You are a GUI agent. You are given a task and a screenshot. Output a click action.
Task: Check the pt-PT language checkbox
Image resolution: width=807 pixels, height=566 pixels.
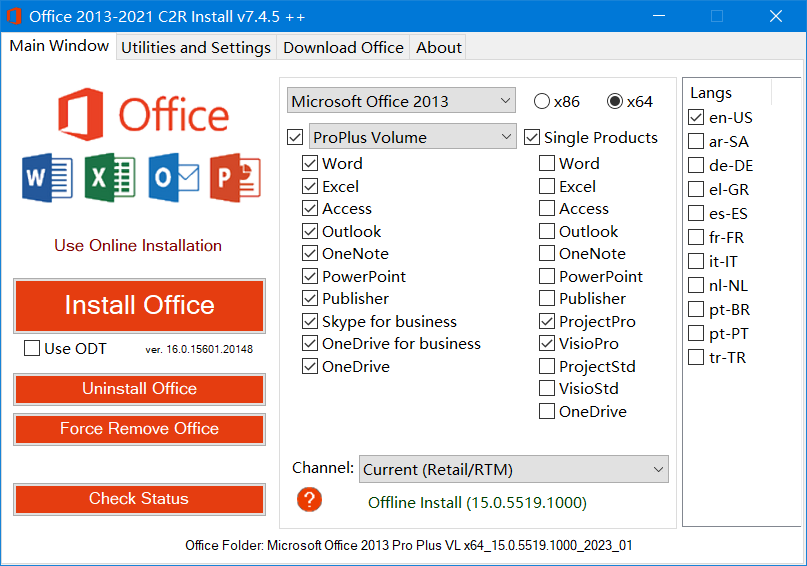[696, 333]
